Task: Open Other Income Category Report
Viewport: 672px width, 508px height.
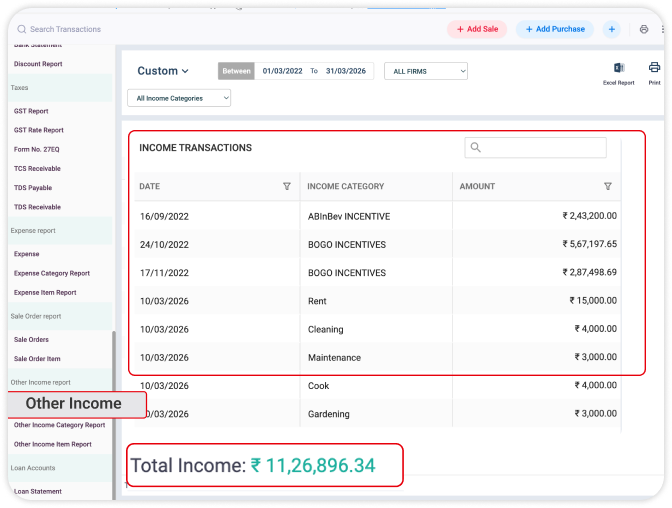Action: 59,425
